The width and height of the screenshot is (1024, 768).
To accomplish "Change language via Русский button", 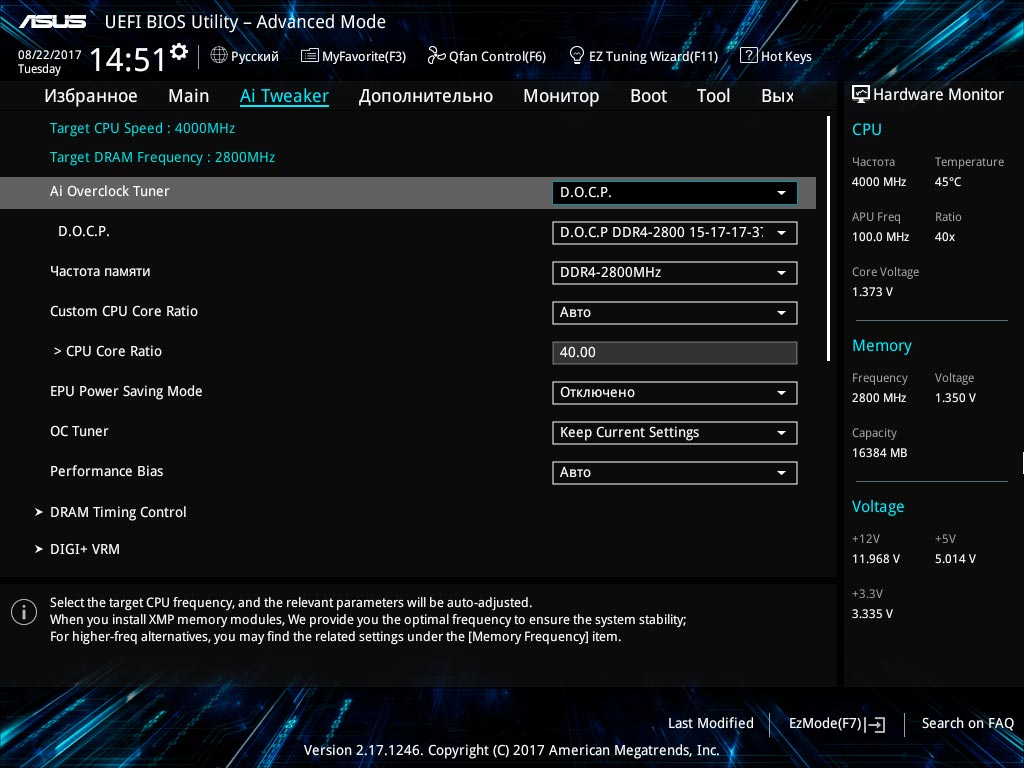I will click(245, 56).
